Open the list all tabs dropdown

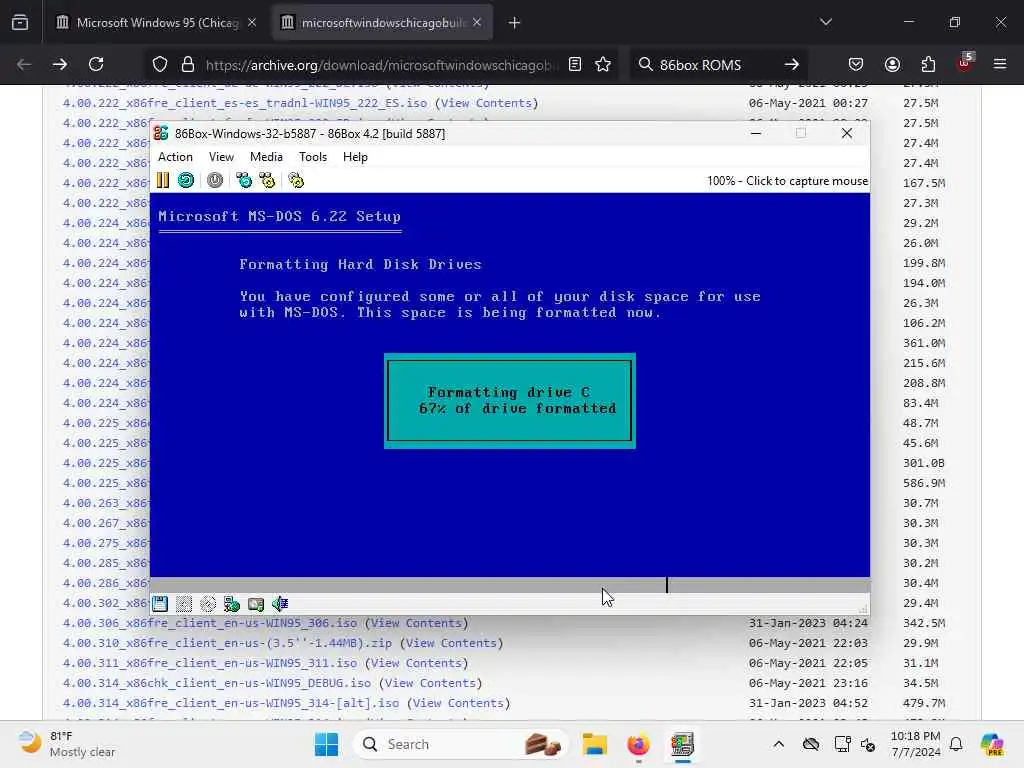tap(825, 22)
